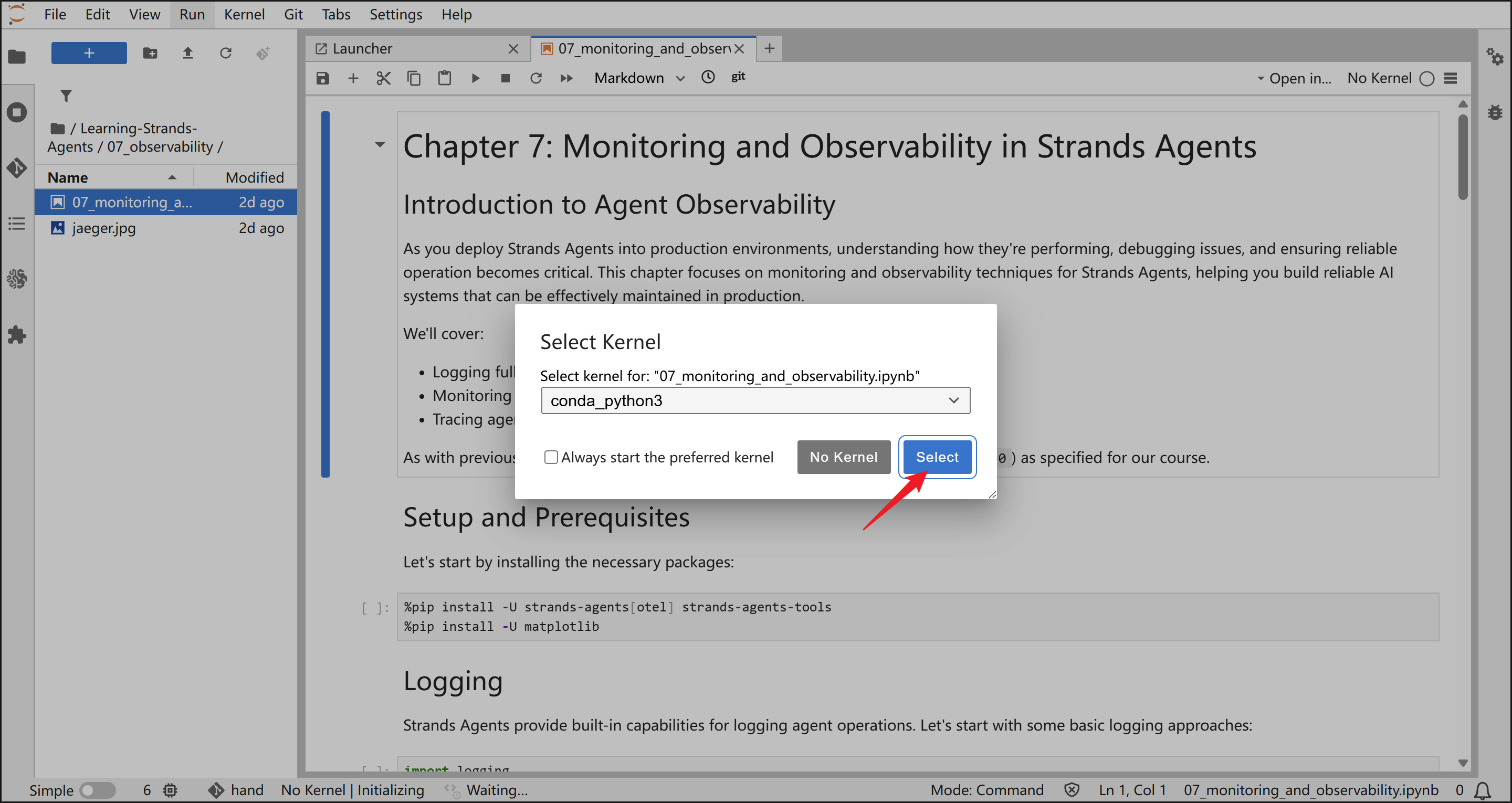Click No Kernel label in notebook toolbar

tap(1379, 78)
